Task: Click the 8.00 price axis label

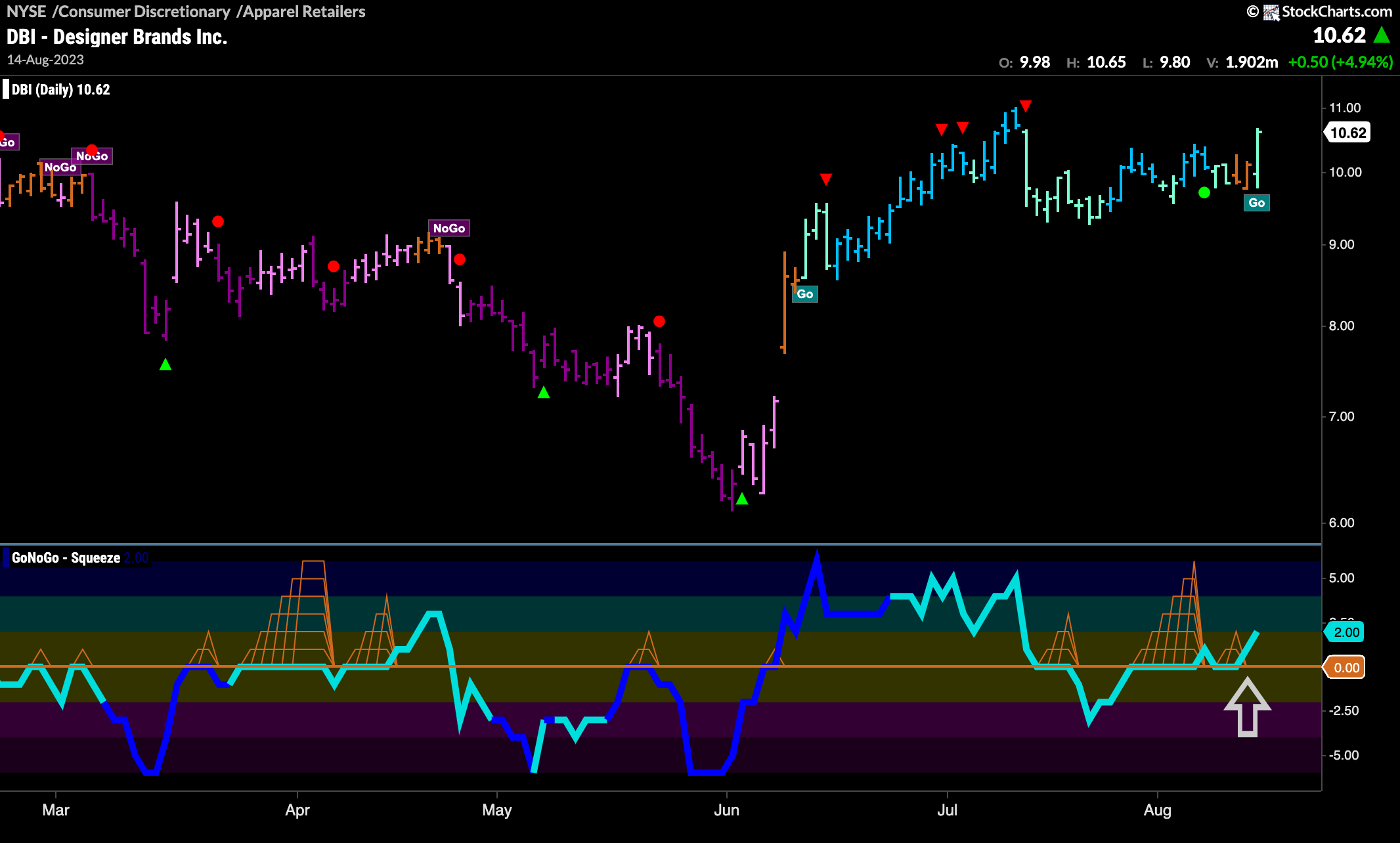Action: coord(1342,326)
